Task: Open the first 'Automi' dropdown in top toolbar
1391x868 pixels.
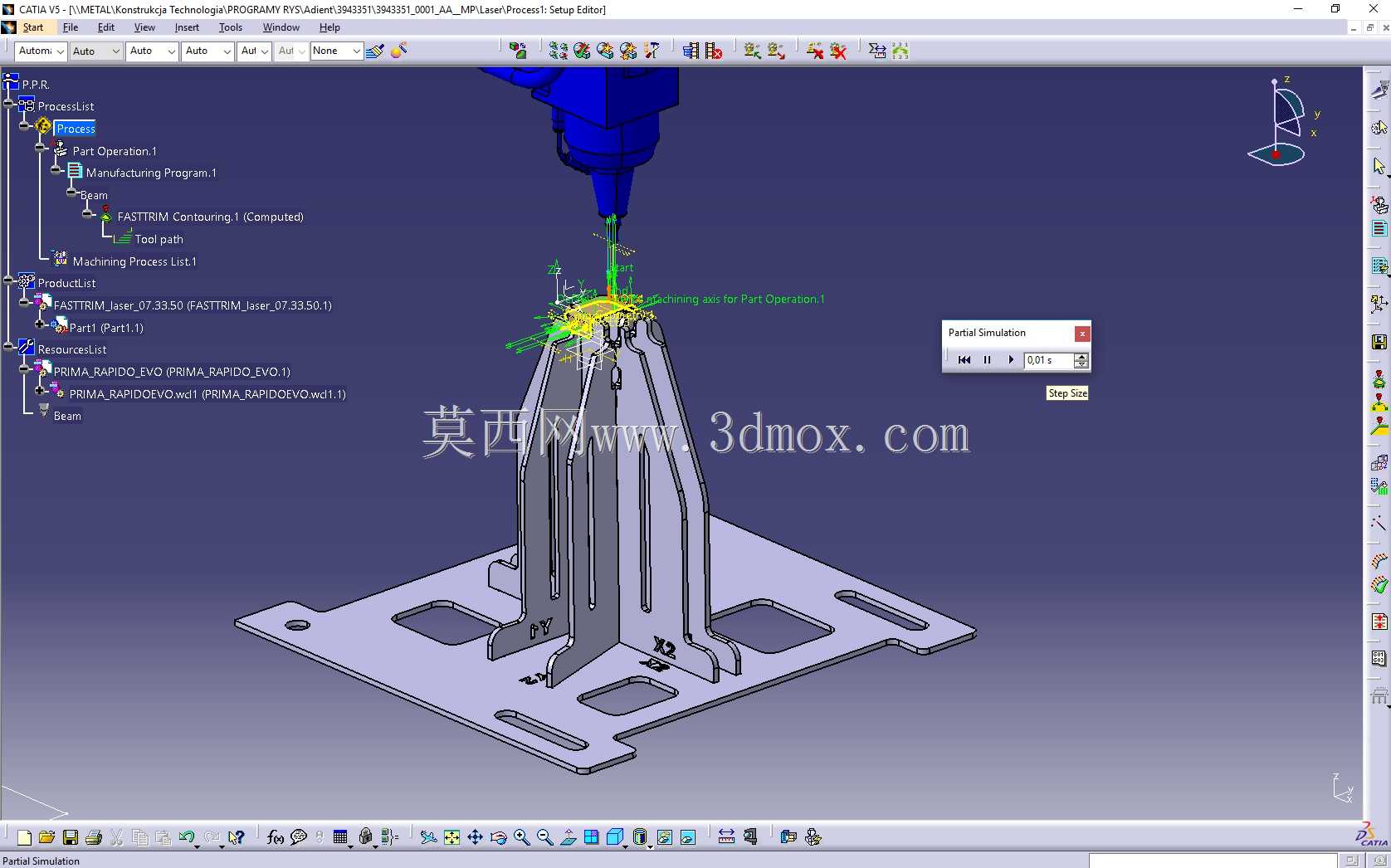Action: pyautogui.click(x=41, y=51)
